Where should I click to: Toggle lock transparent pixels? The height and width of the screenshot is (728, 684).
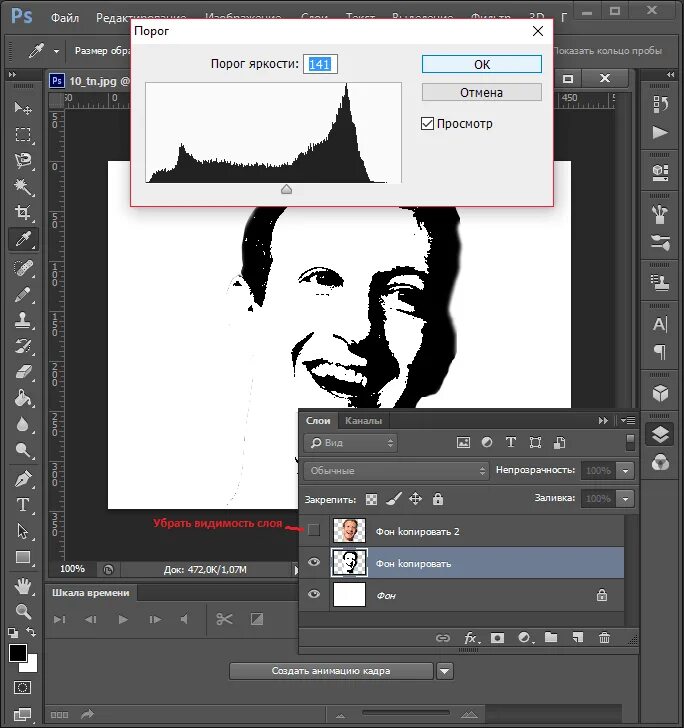point(371,499)
